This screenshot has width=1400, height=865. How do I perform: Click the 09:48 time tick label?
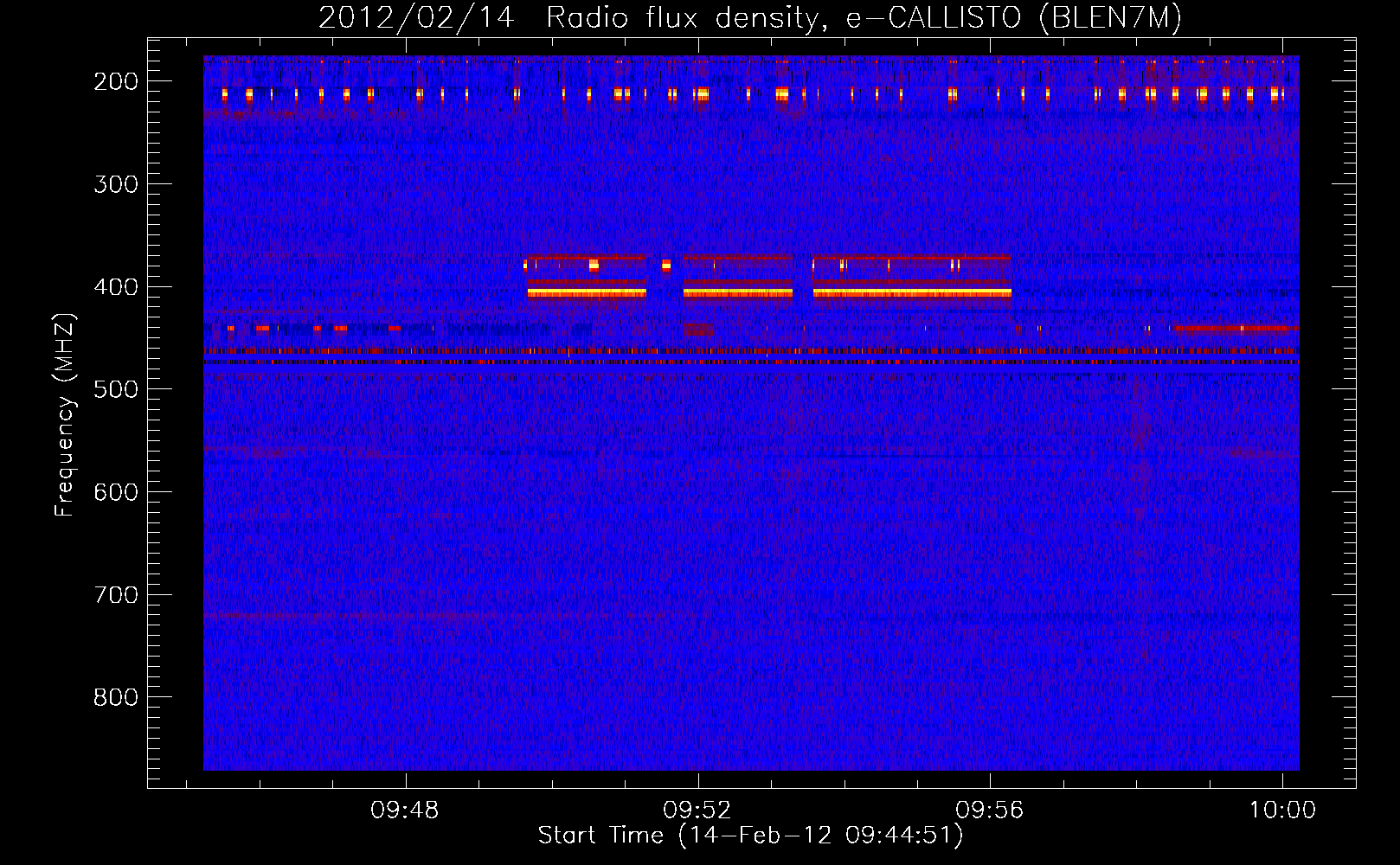pos(405,811)
